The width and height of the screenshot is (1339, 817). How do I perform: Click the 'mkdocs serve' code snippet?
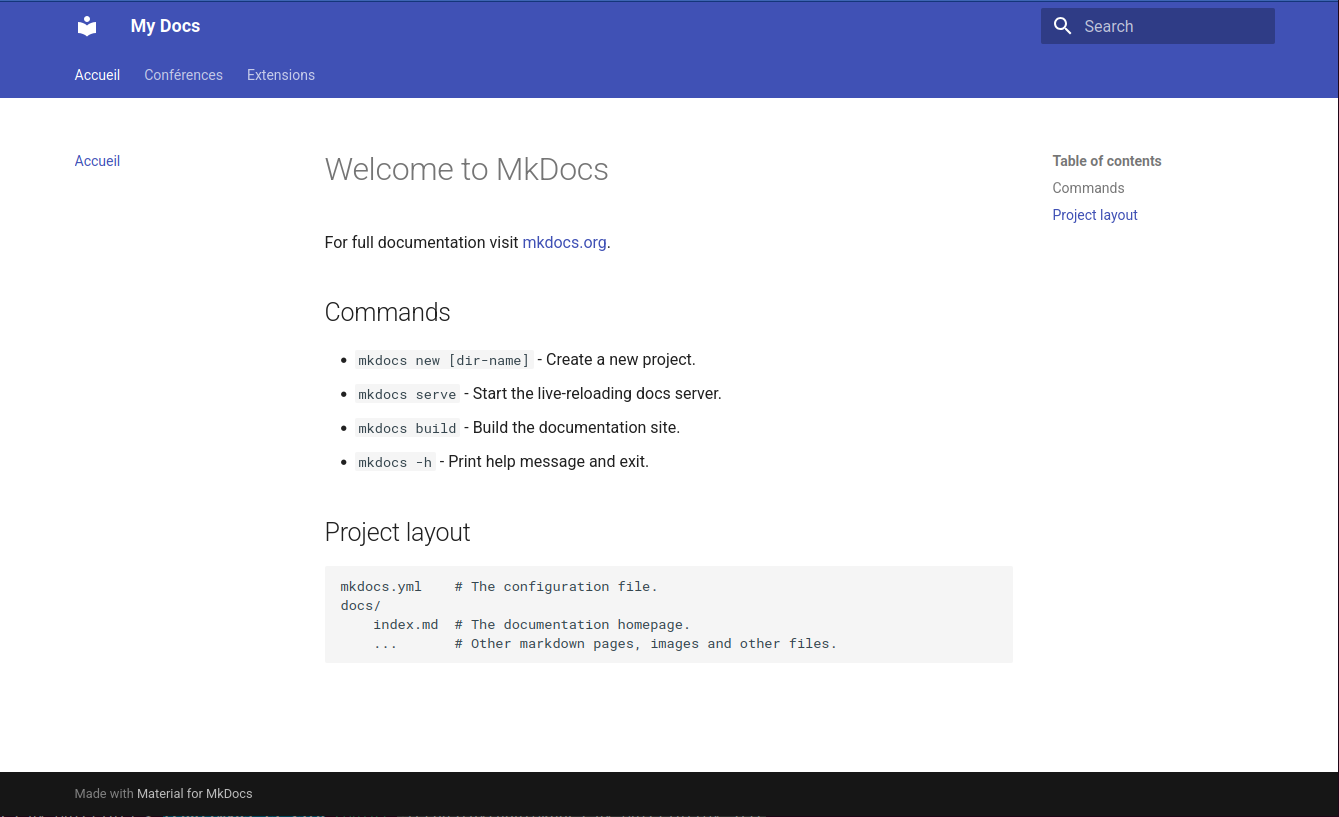pos(407,394)
